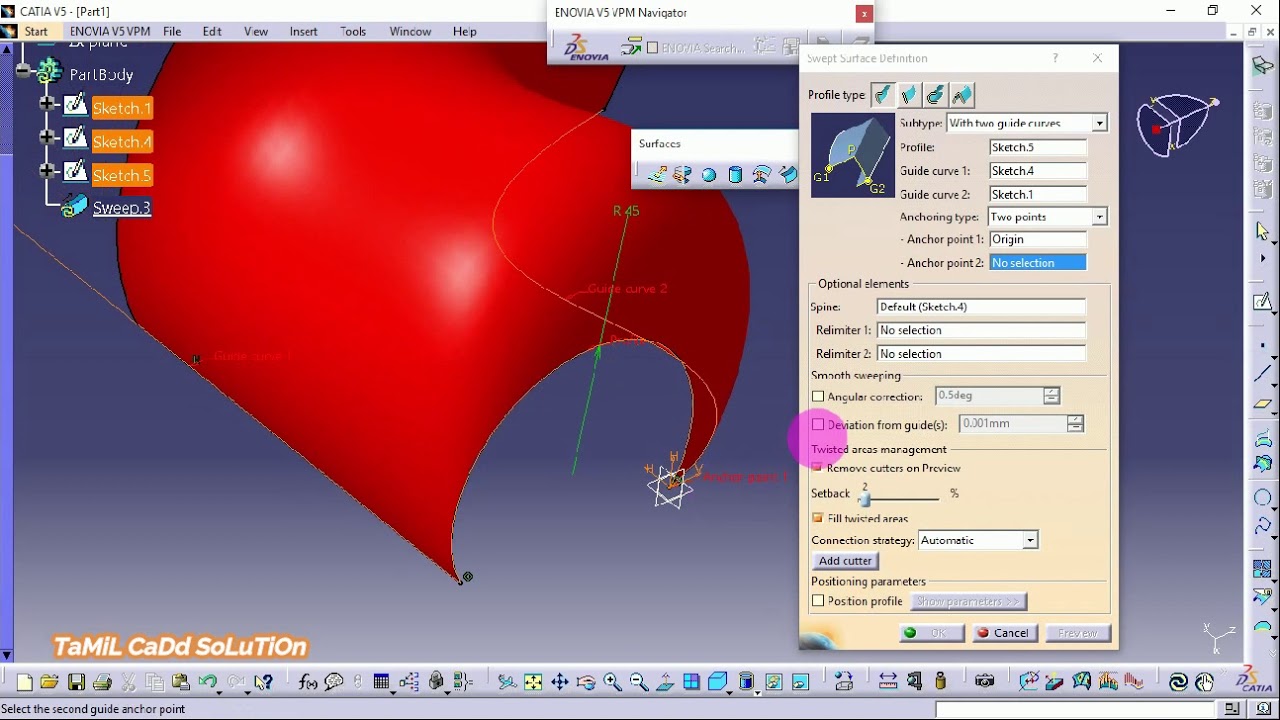Enable Deviation from guide(s) checkbox

click(x=818, y=425)
